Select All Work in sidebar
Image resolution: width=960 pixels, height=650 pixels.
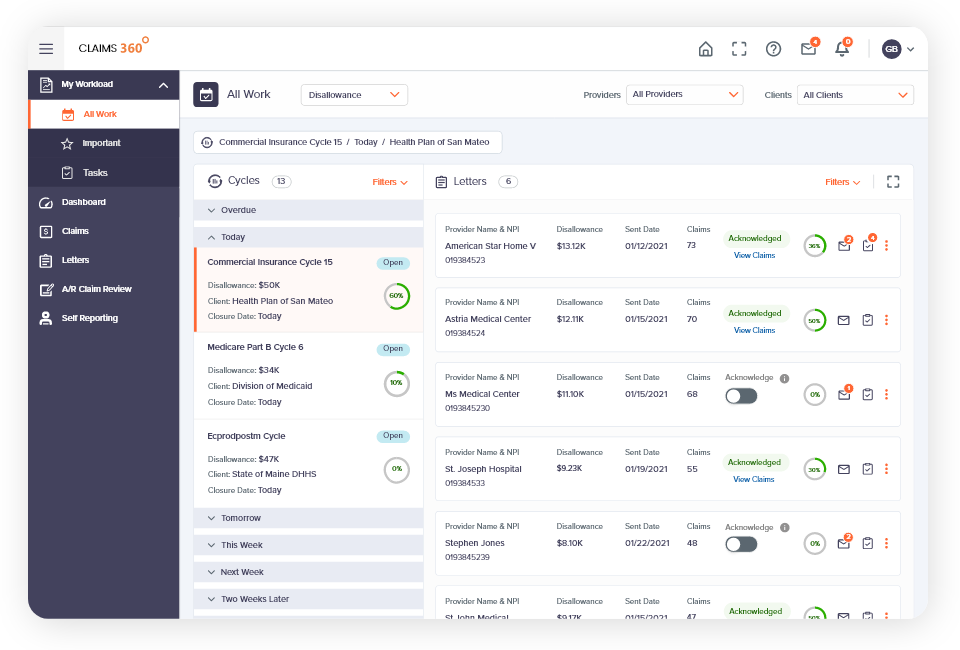(x=105, y=114)
